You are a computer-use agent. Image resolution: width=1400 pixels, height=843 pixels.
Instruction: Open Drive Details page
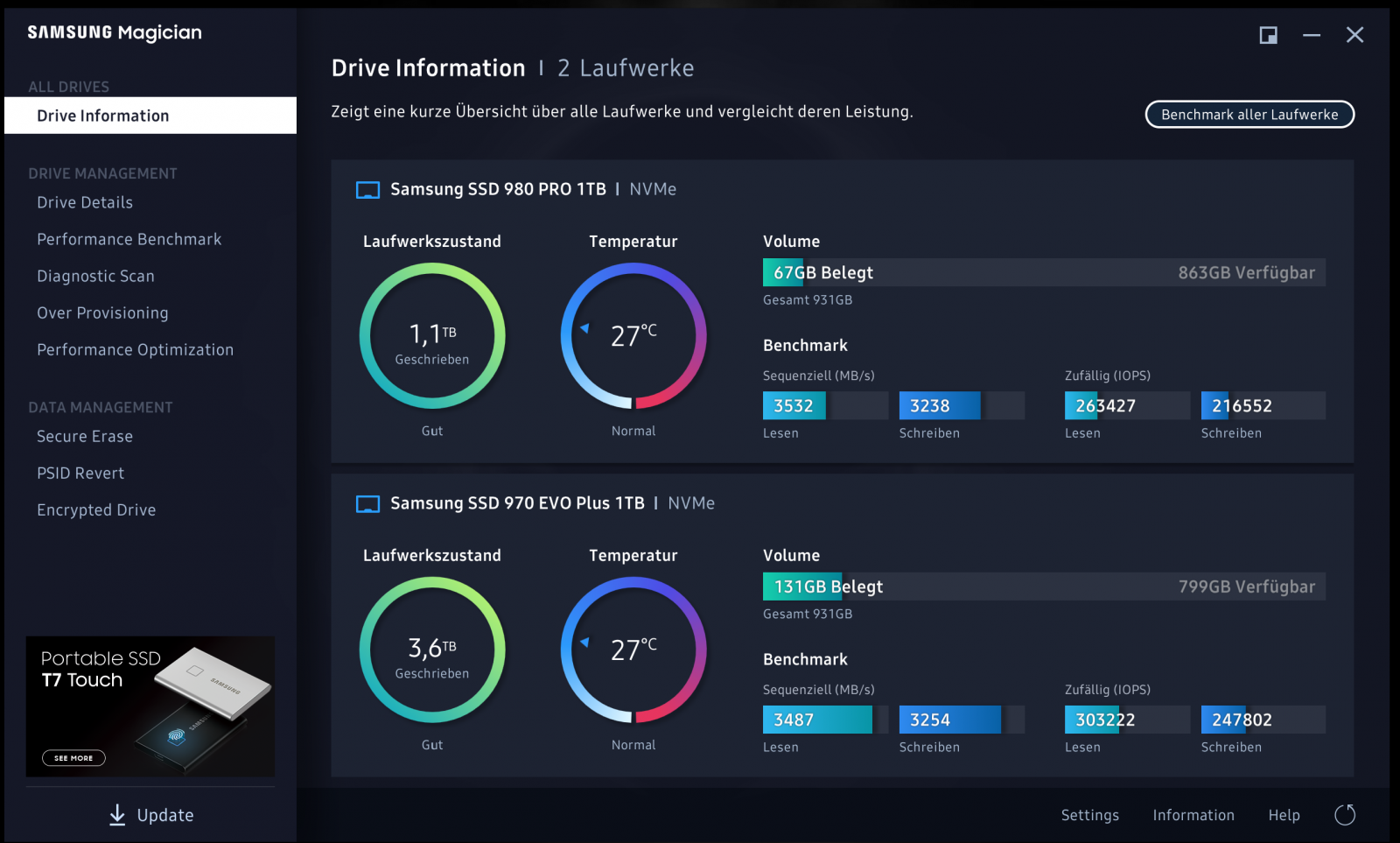click(85, 202)
